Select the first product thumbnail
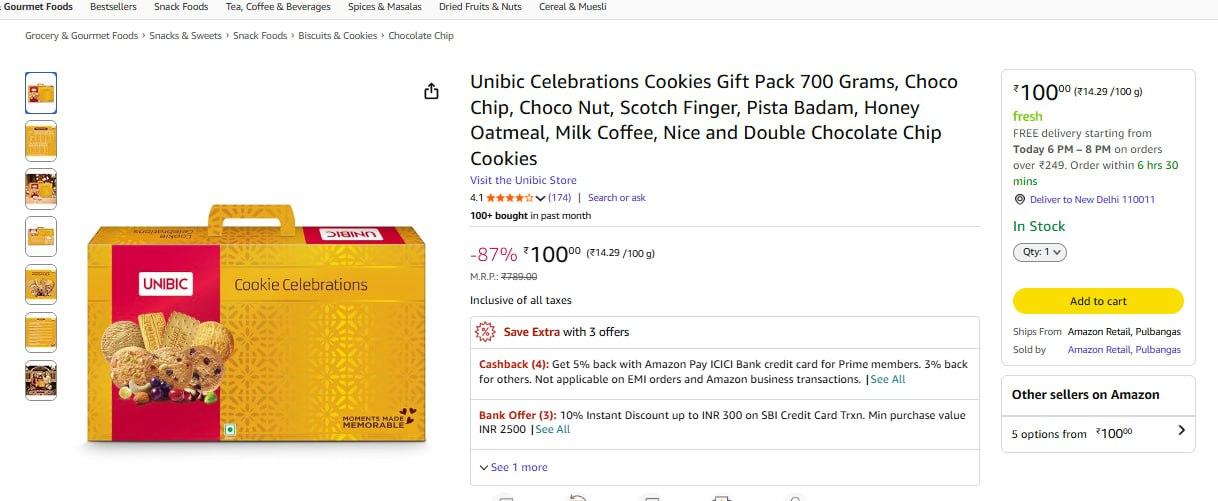Viewport: 1218px width, 501px height. (x=41, y=93)
